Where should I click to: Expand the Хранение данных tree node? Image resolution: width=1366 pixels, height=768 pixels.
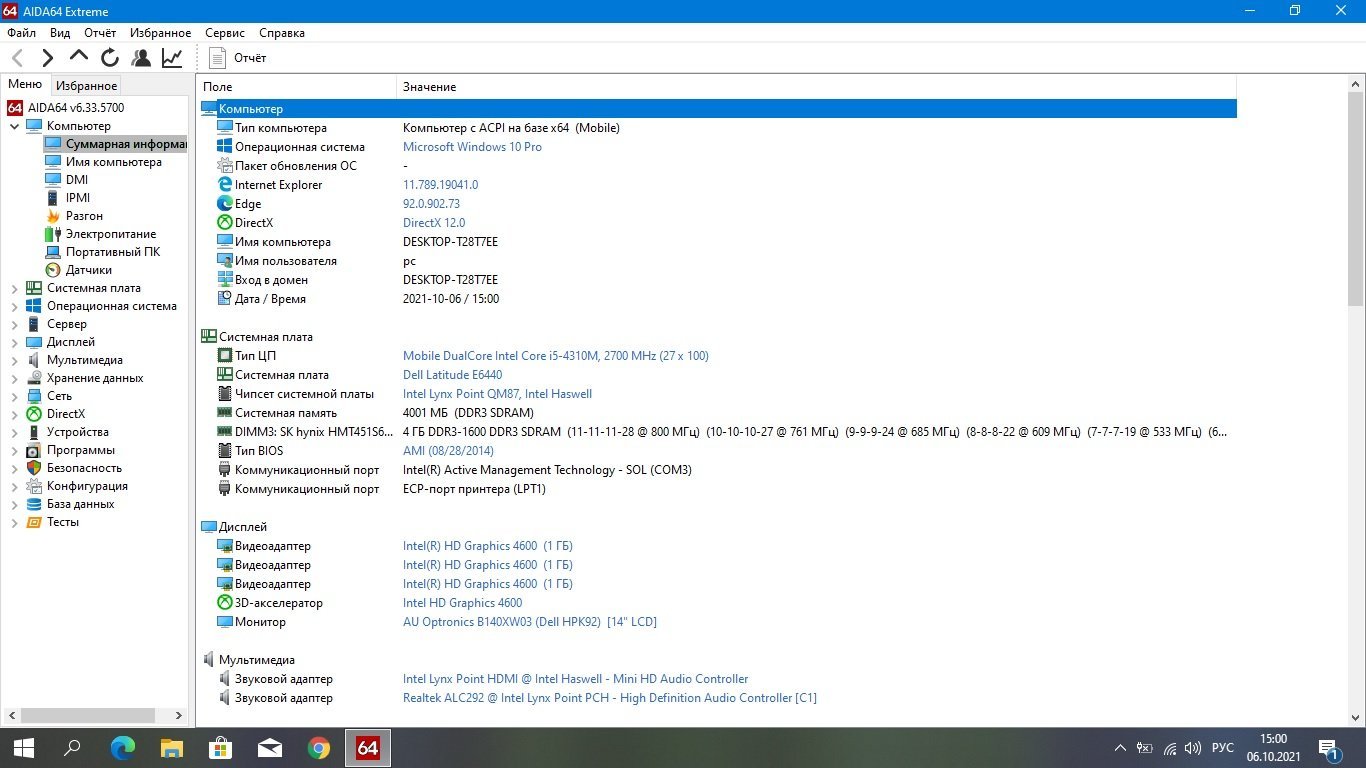15,378
